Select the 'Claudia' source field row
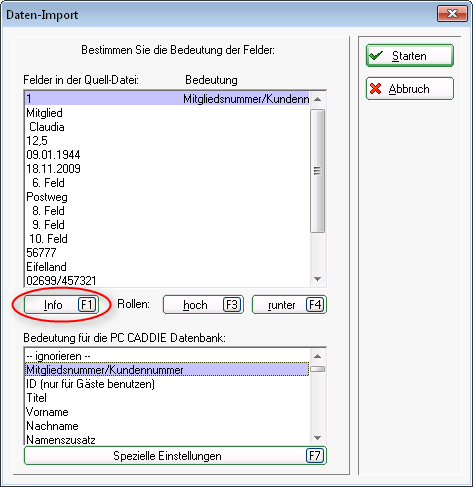473x487 pixels. tap(167, 127)
